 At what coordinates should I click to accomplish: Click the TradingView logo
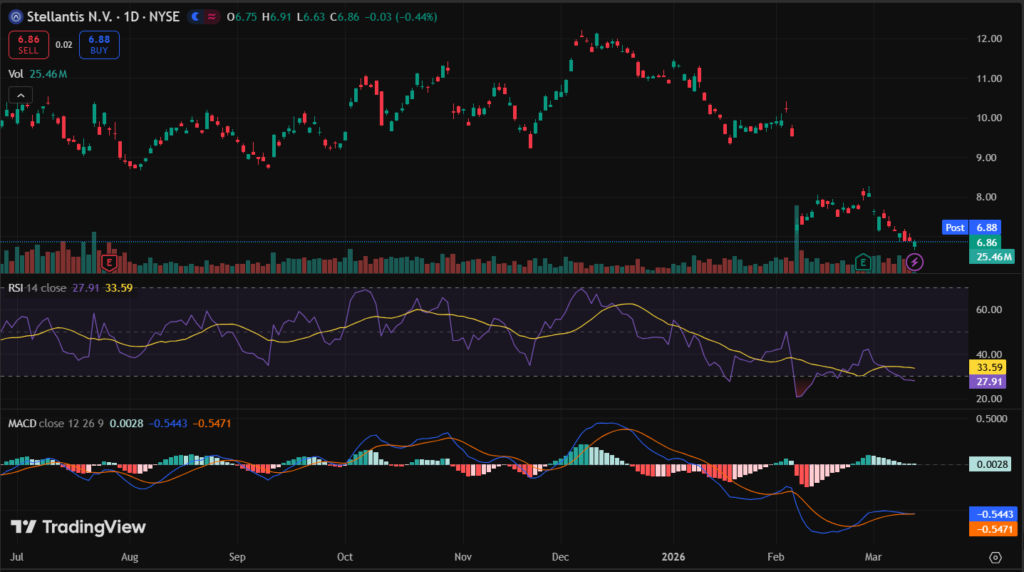tap(78, 527)
